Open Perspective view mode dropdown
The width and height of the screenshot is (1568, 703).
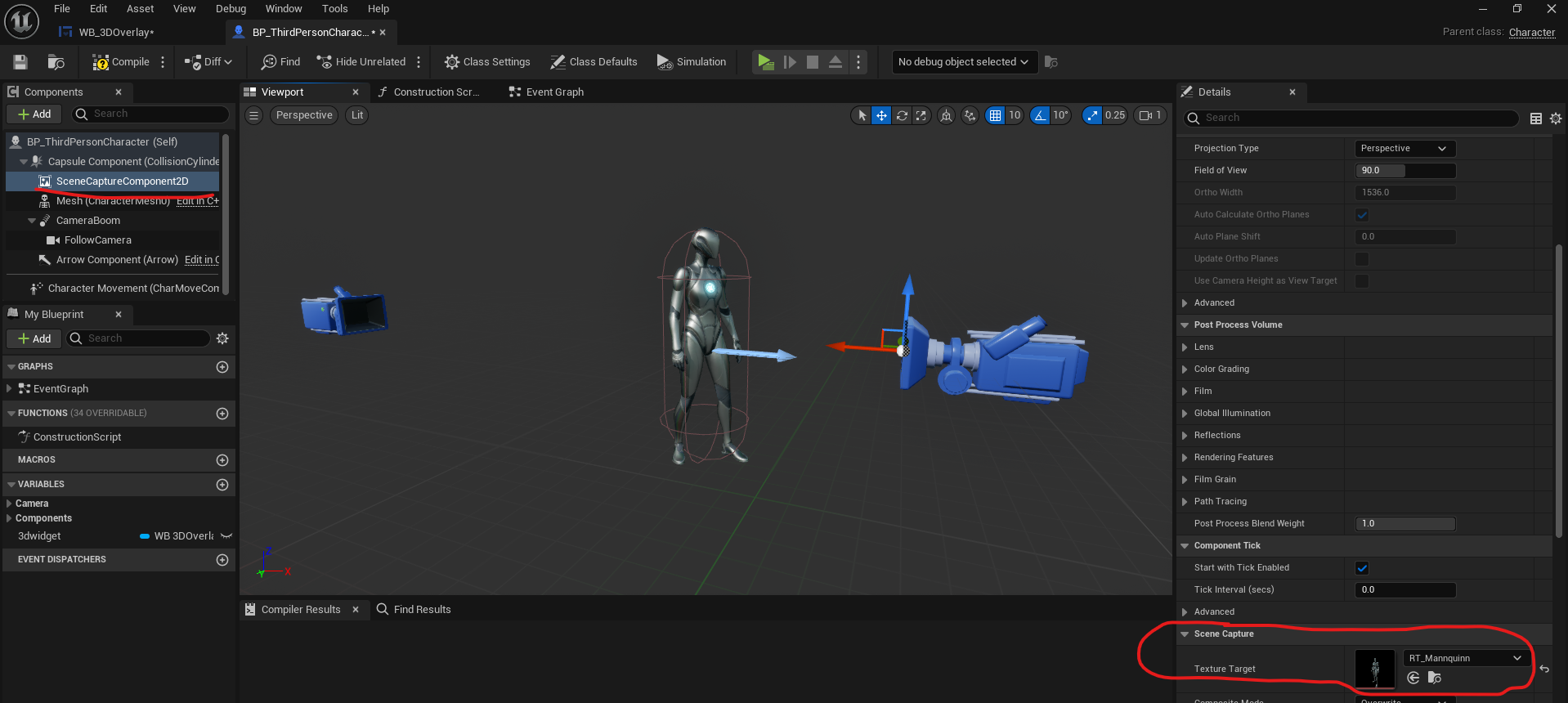point(304,115)
